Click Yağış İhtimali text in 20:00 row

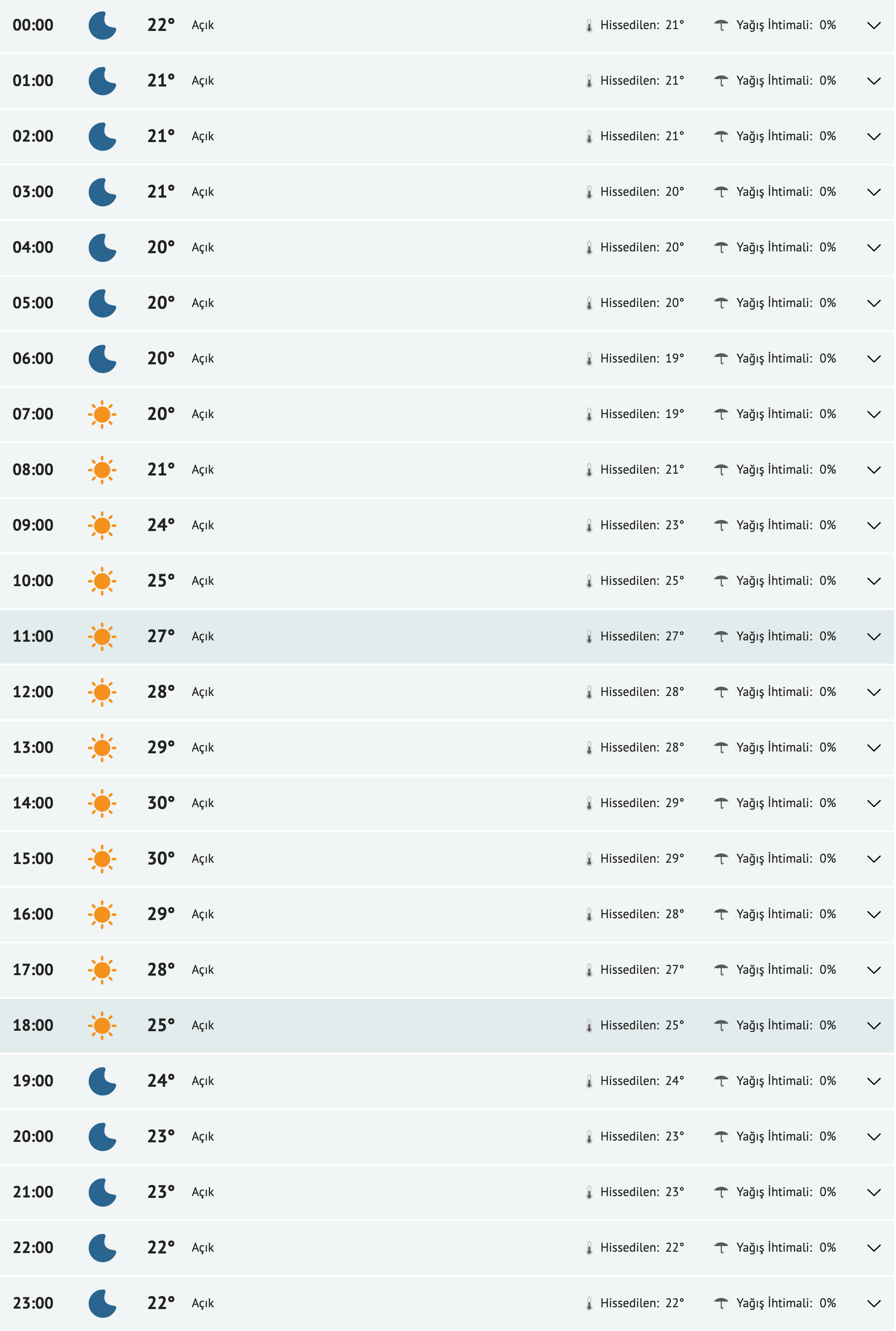click(774, 1136)
